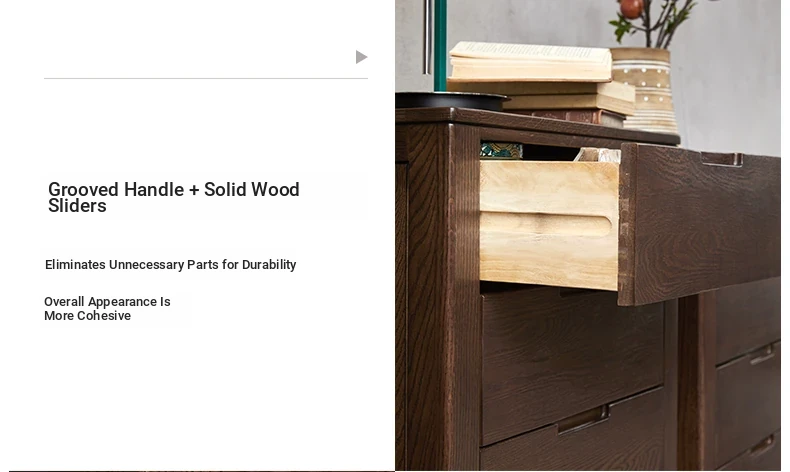
Task: Click the patterned item inside the open drawer
Action: coord(501,151)
